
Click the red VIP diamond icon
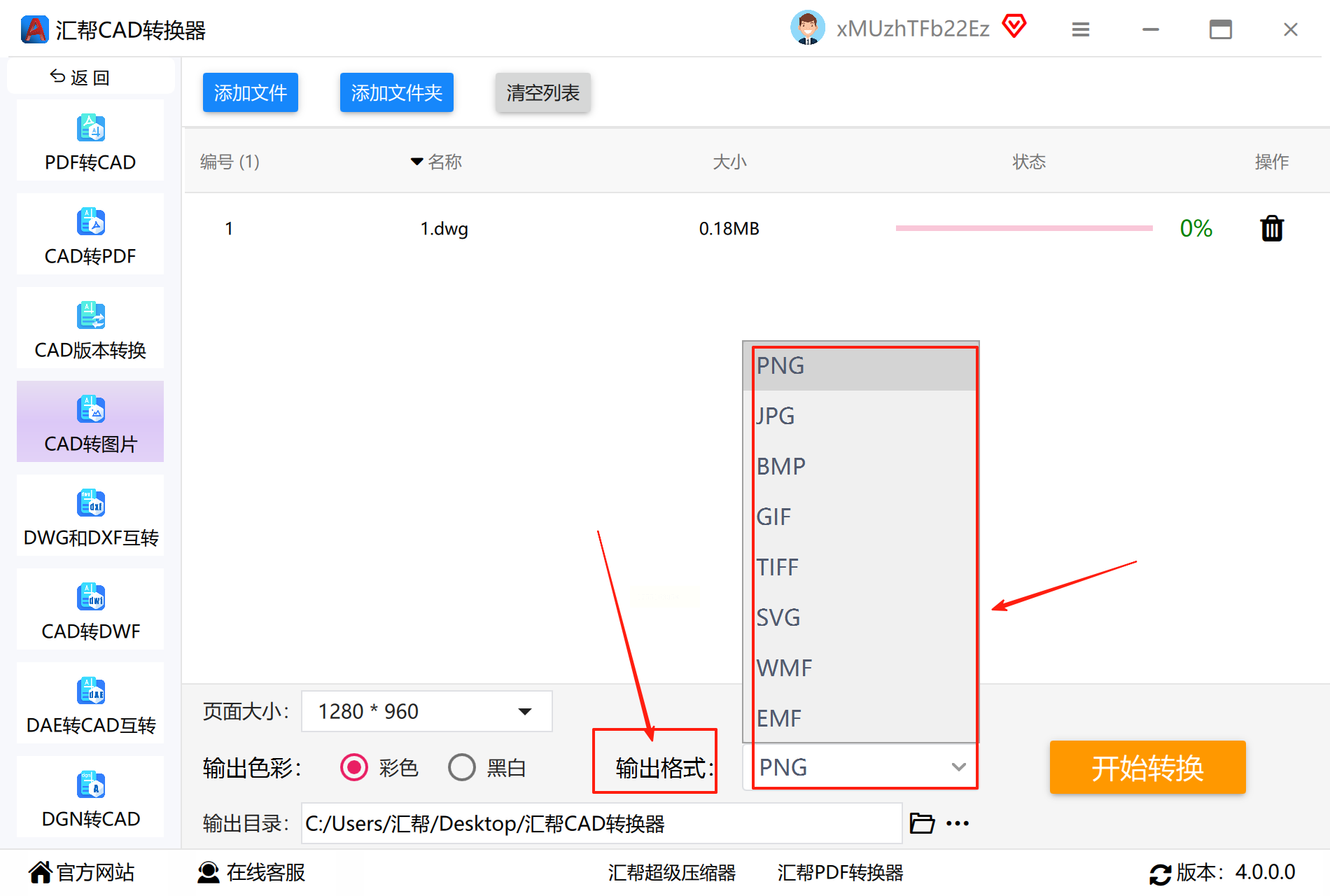pos(1014,27)
